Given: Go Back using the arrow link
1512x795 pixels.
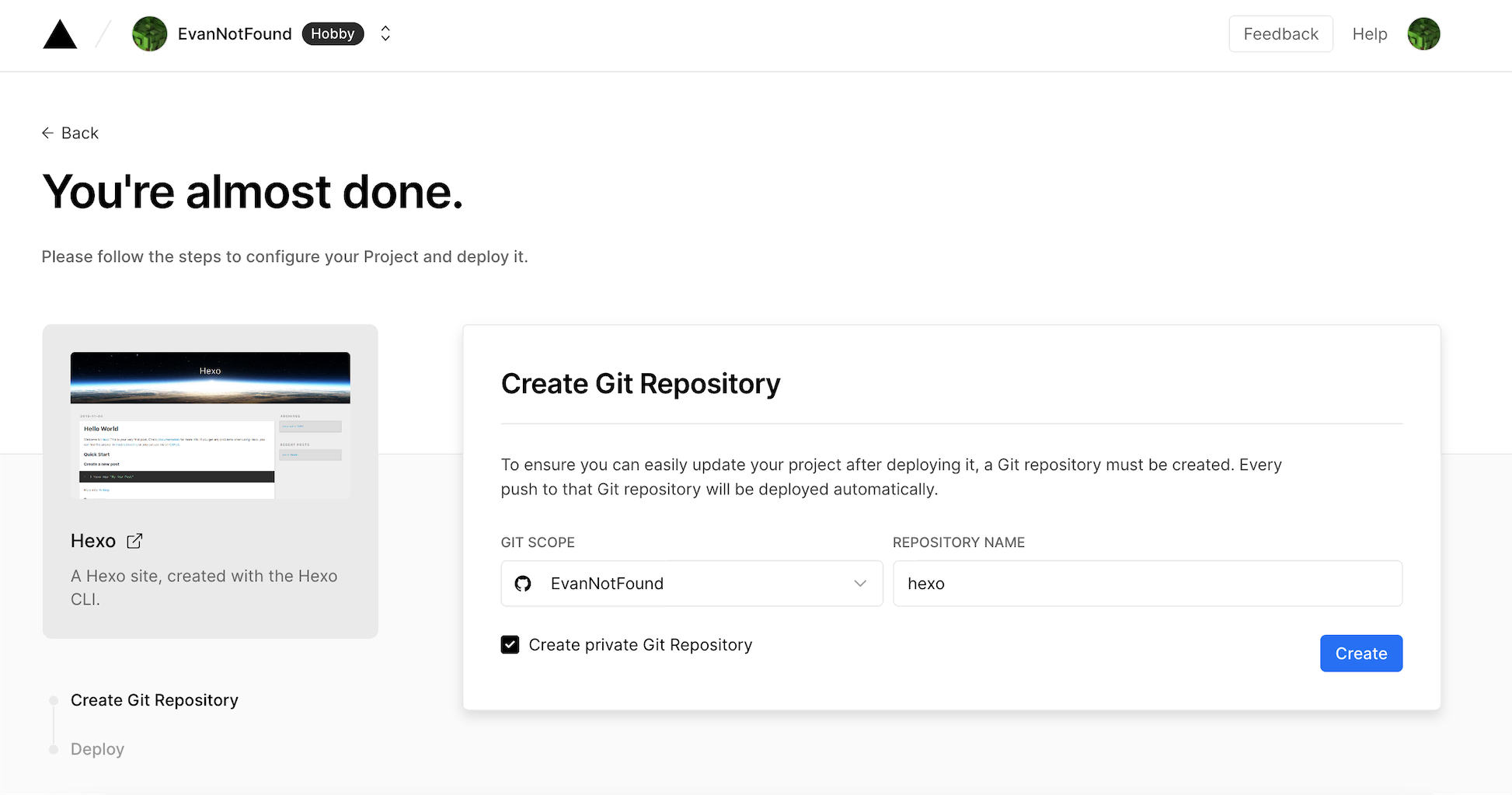Looking at the screenshot, I should click(x=70, y=133).
